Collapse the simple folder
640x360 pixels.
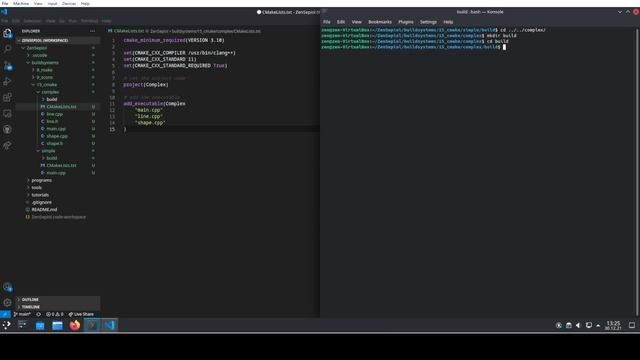(x=58, y=151)
